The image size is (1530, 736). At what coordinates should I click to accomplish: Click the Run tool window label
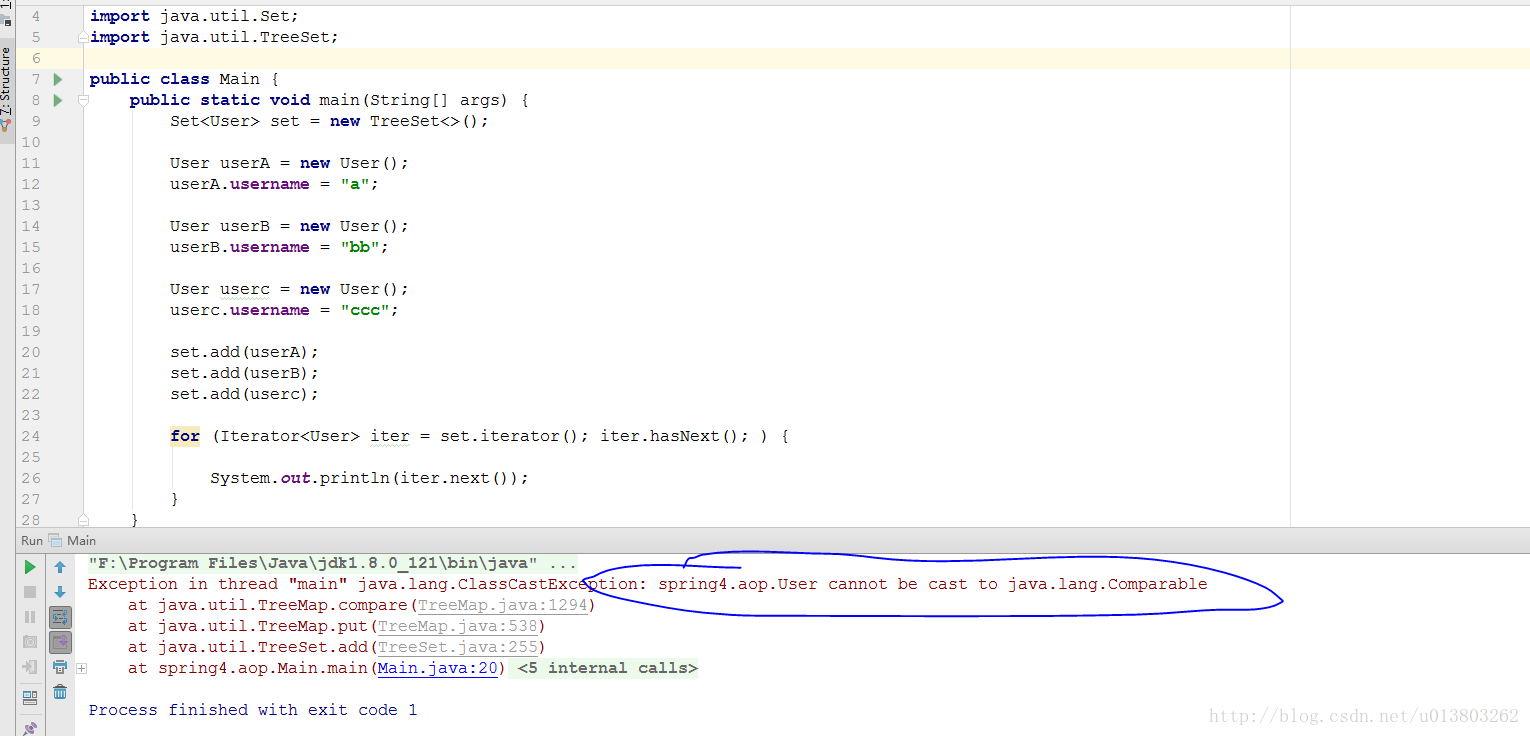pyautogui.click(x=32, y=540)
